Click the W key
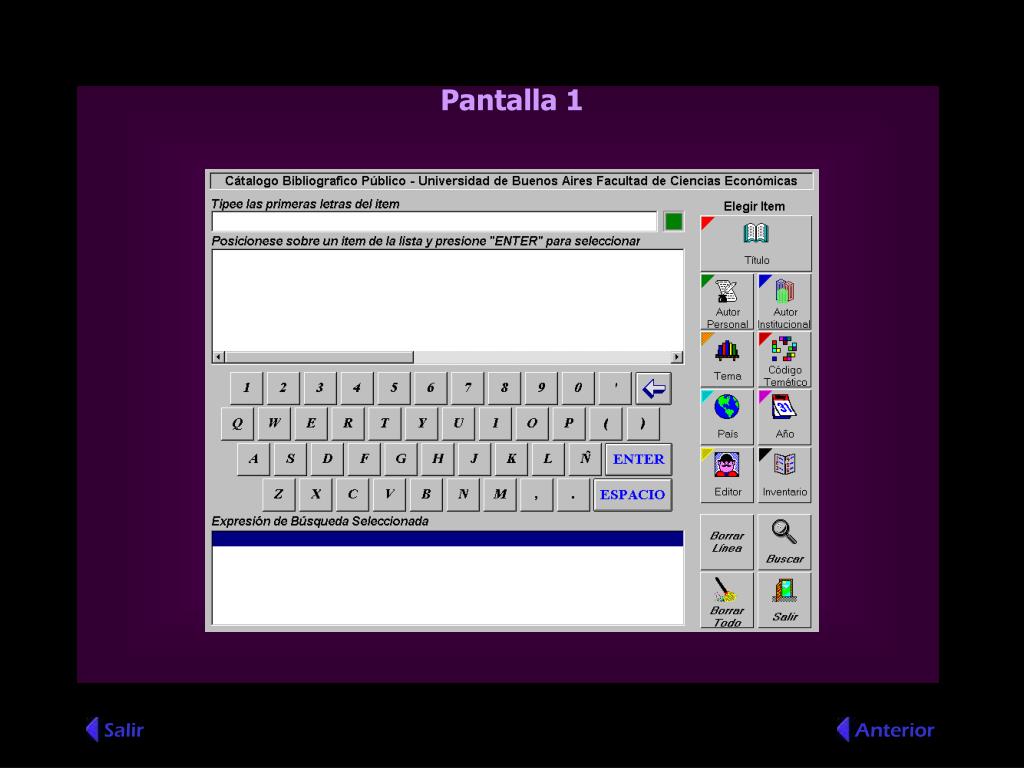This screenshot has height=768, width=1024. pos(274,424)
